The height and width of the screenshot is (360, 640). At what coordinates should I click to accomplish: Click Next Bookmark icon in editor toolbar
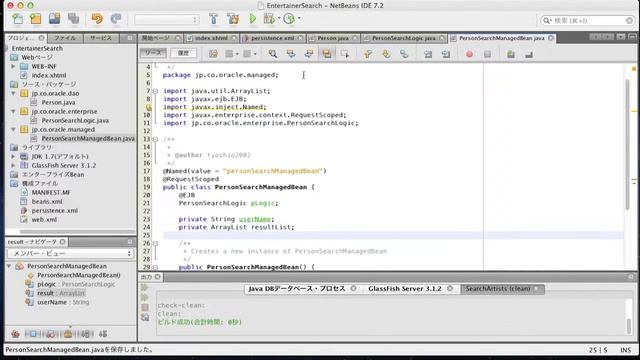click(x=386, y=54)
